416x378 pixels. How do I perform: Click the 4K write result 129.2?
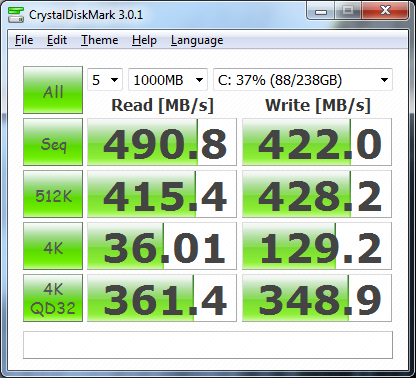[317, 246]
